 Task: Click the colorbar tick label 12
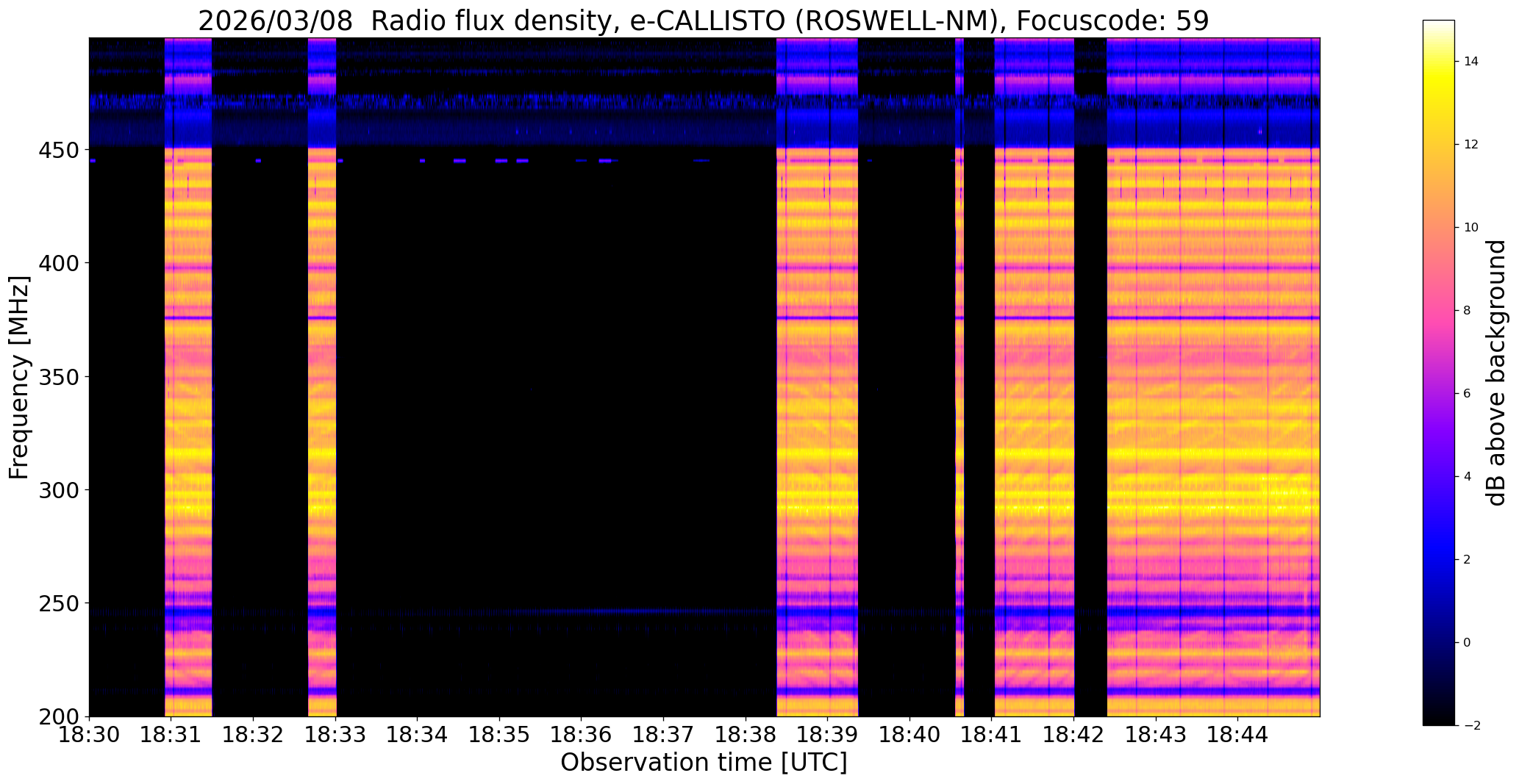(1471, 144)
